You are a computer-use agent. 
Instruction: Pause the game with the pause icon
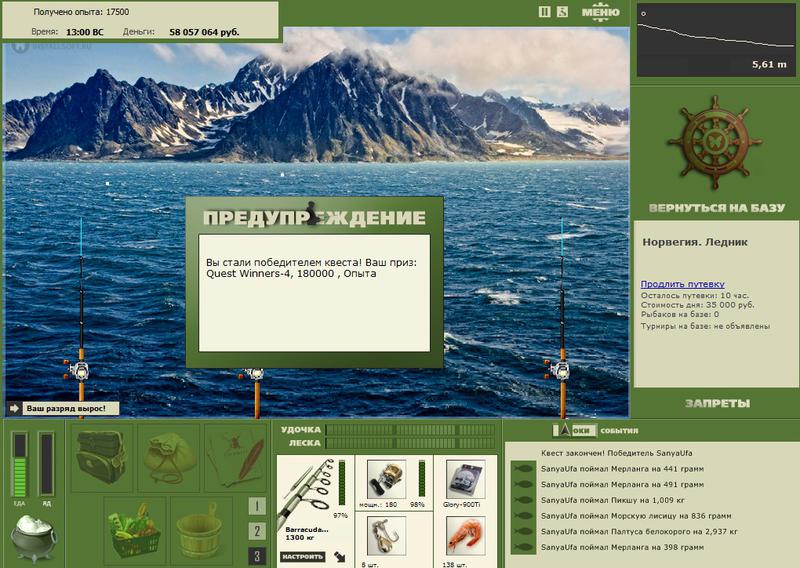coord(544,12)
